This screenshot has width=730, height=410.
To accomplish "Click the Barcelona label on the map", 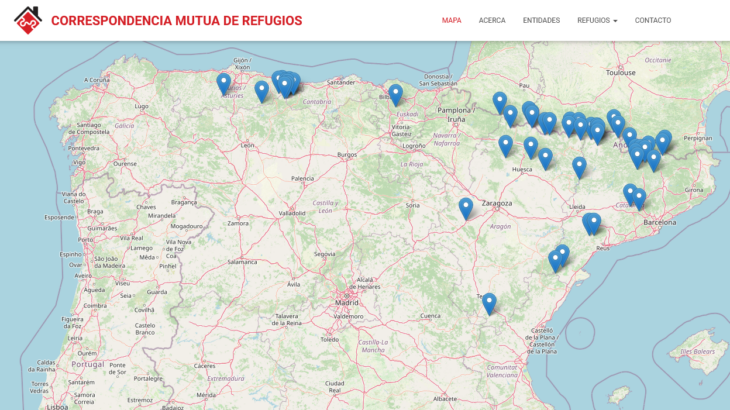I will point(660,222).
